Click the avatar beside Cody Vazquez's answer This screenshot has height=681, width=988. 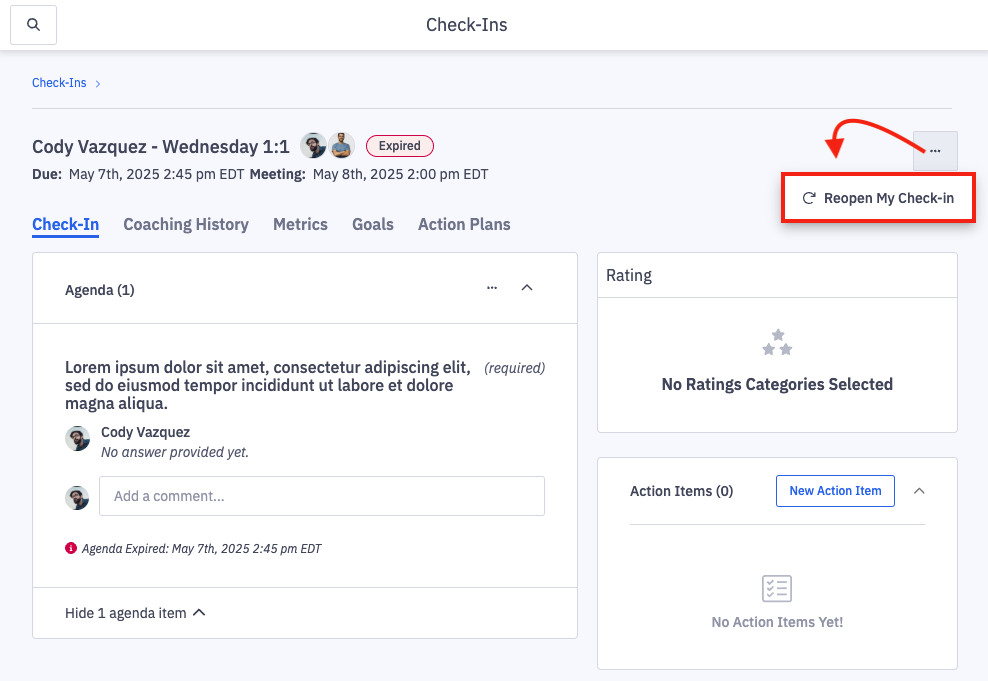coord(78,438)
